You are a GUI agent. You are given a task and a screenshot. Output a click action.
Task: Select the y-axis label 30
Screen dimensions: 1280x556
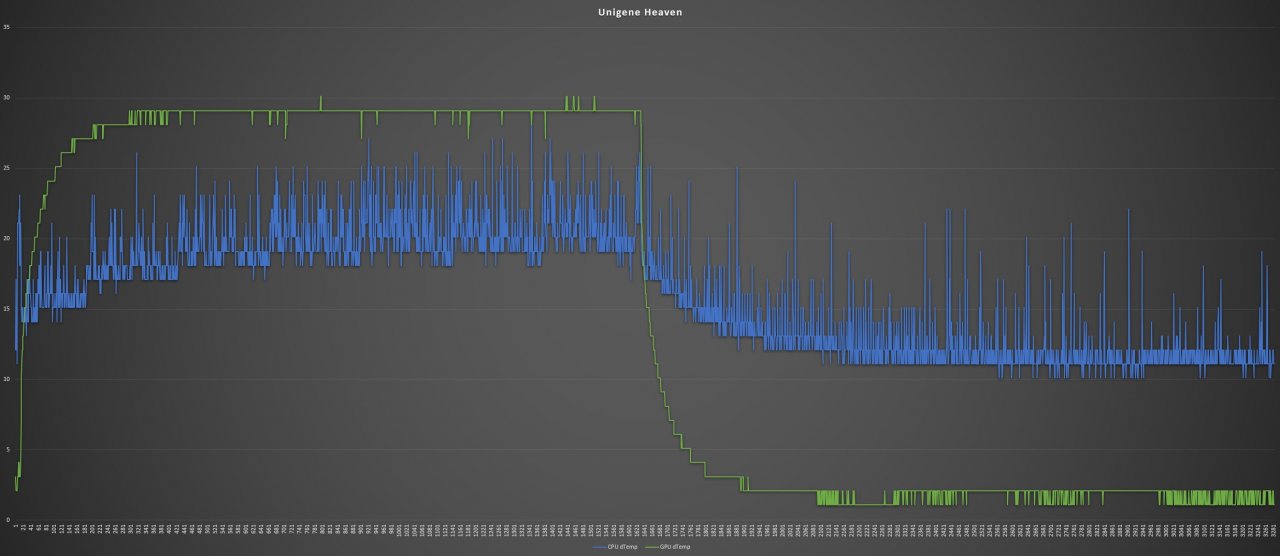pyautogui.click(x=7, y=97)
